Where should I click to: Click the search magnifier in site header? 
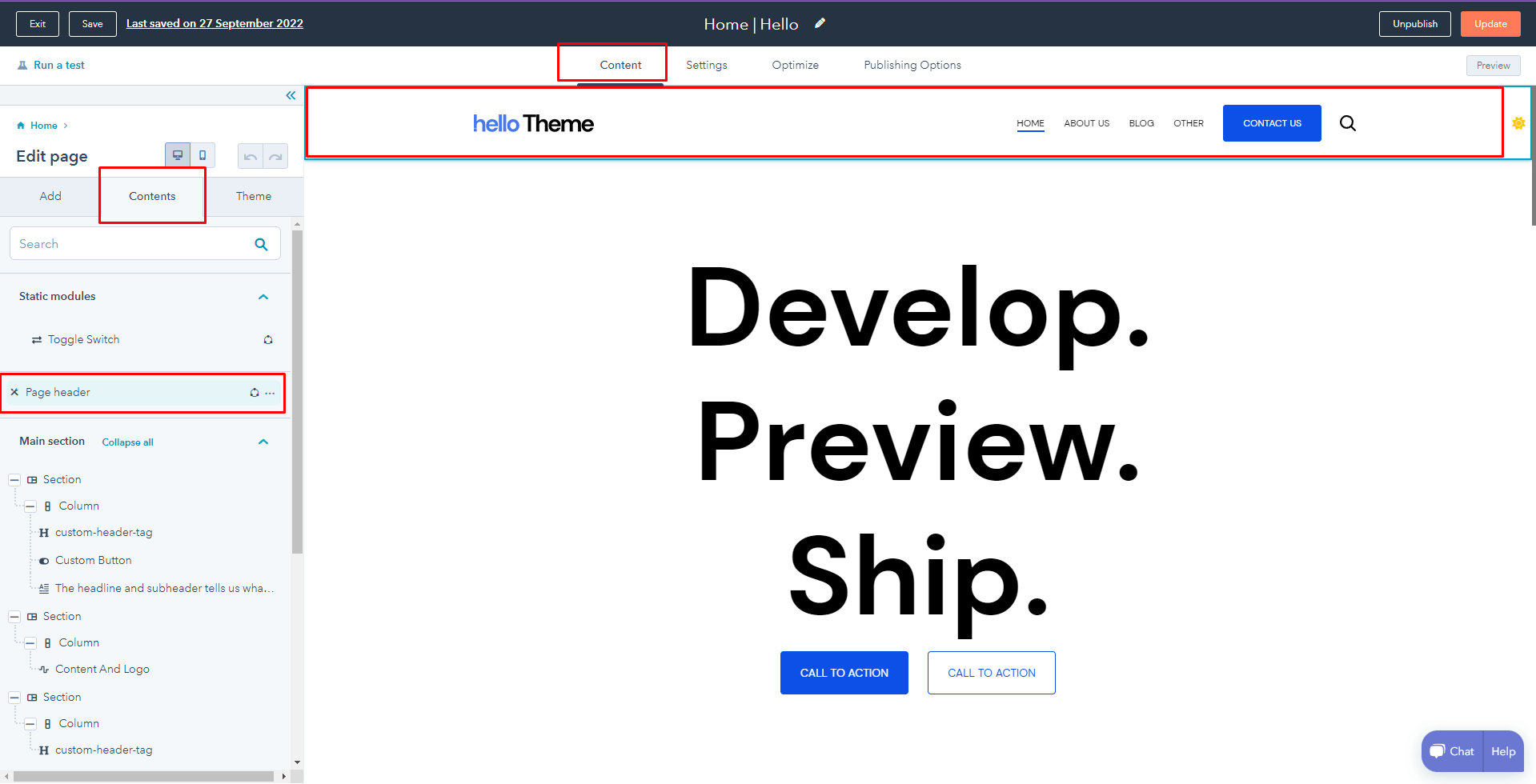coord(1348,123)
